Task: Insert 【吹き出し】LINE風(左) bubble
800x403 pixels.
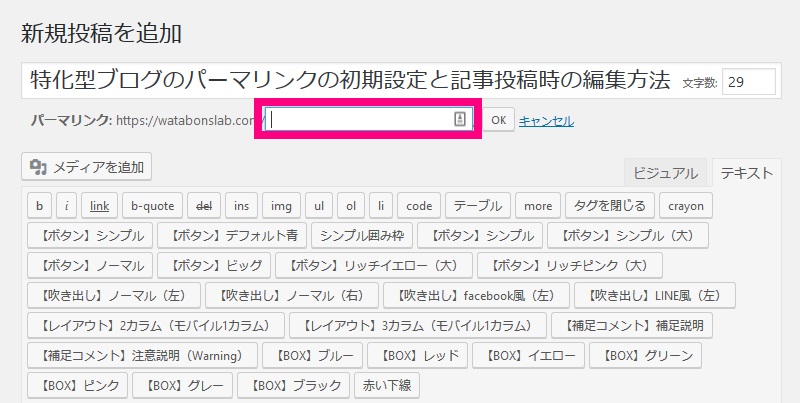Action: (x=655, y=295)
